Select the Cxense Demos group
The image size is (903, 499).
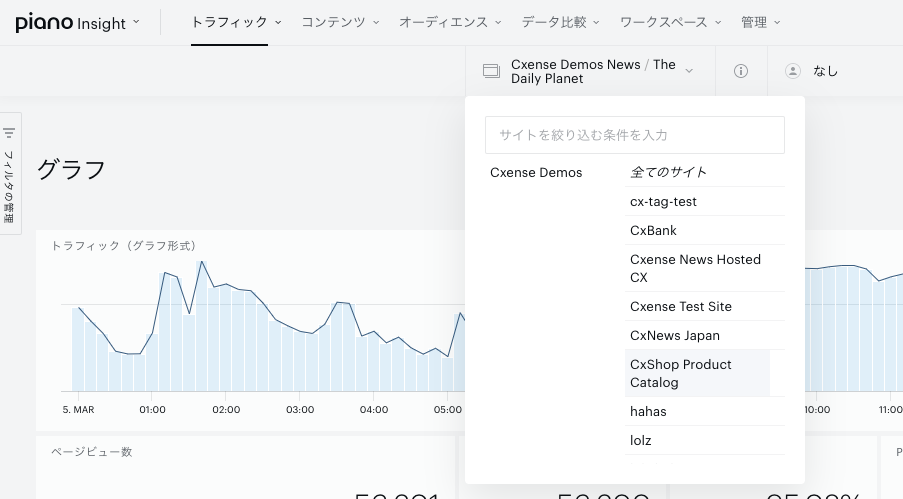click(536, 172)
